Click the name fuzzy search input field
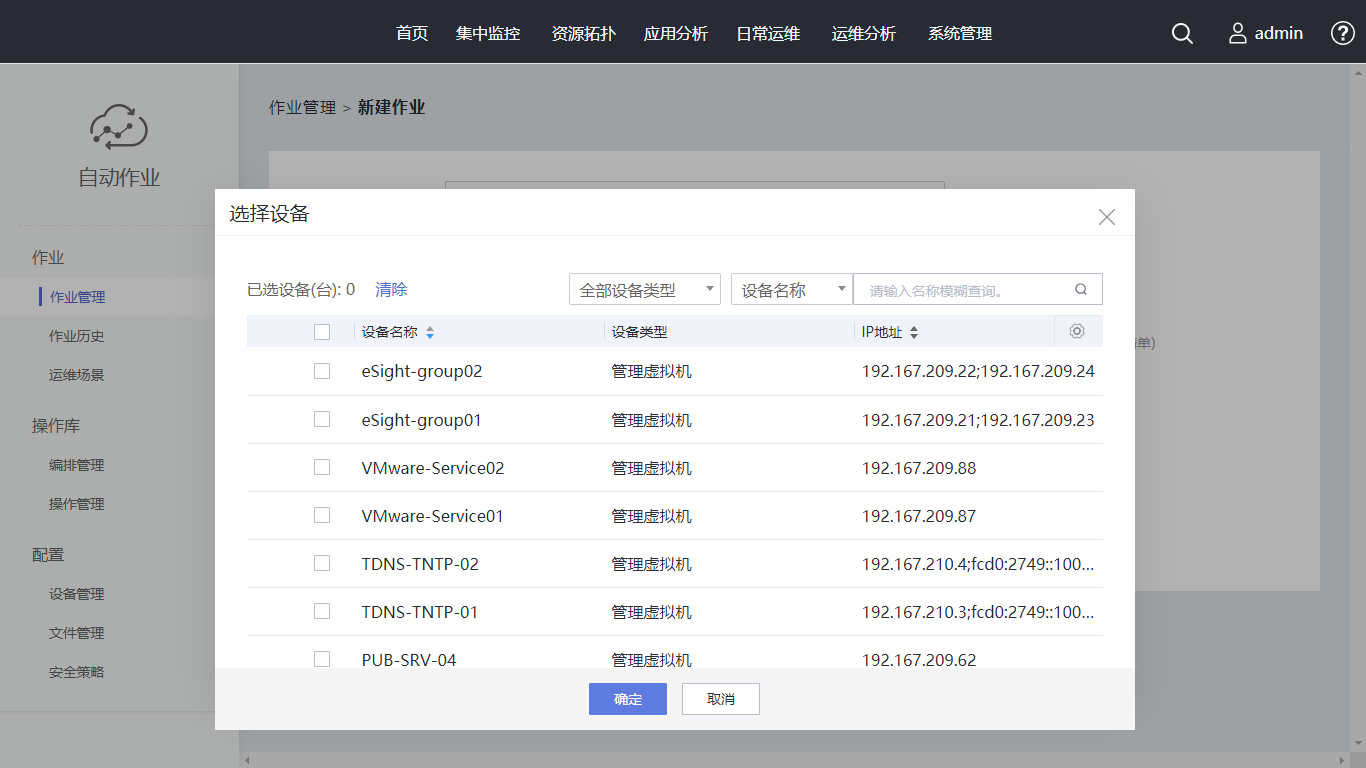Image resolution: width=1366 pixels, height=768 pixels. pos(962,290)
